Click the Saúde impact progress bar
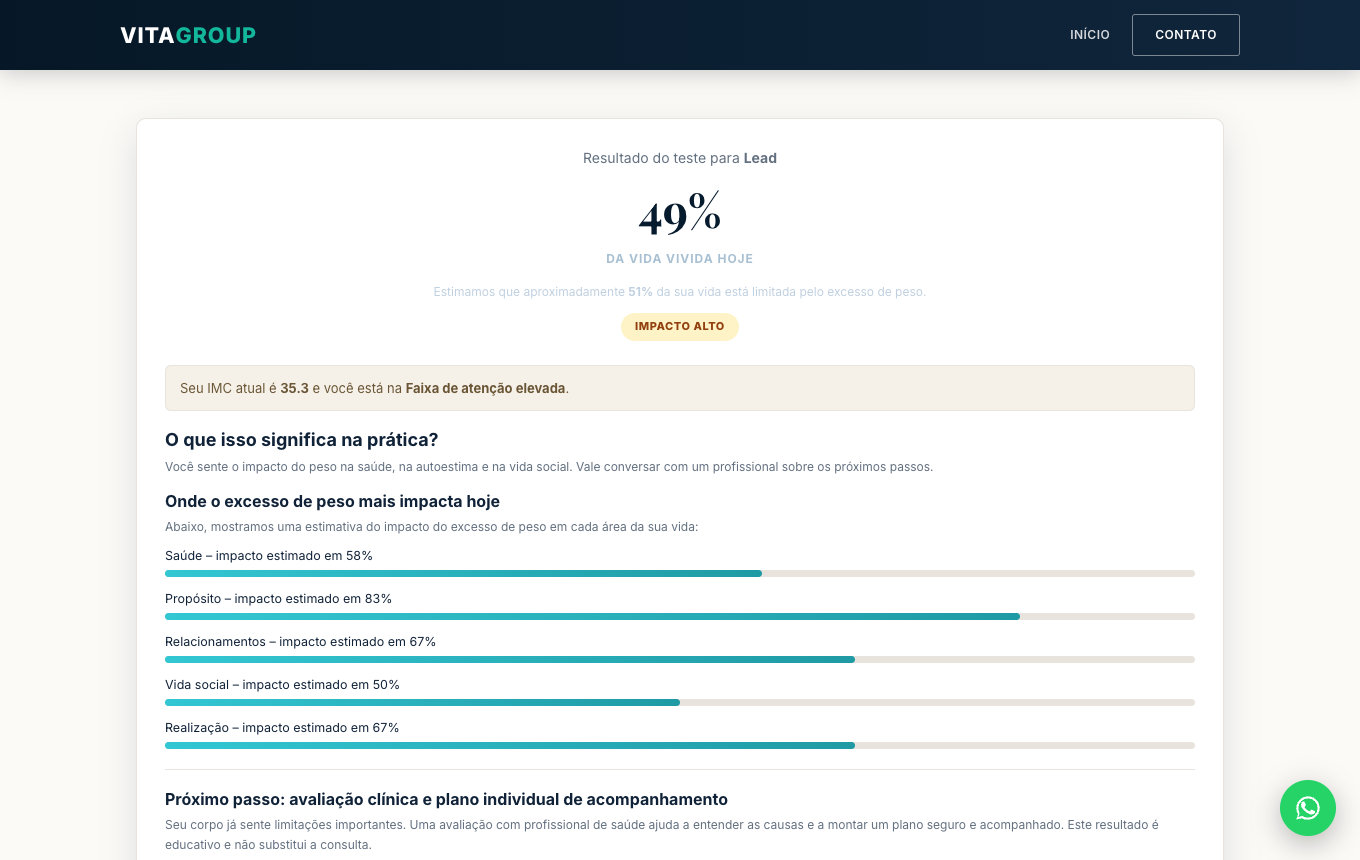The width and height of the screenshot is (1360, 860). (680, 574)
